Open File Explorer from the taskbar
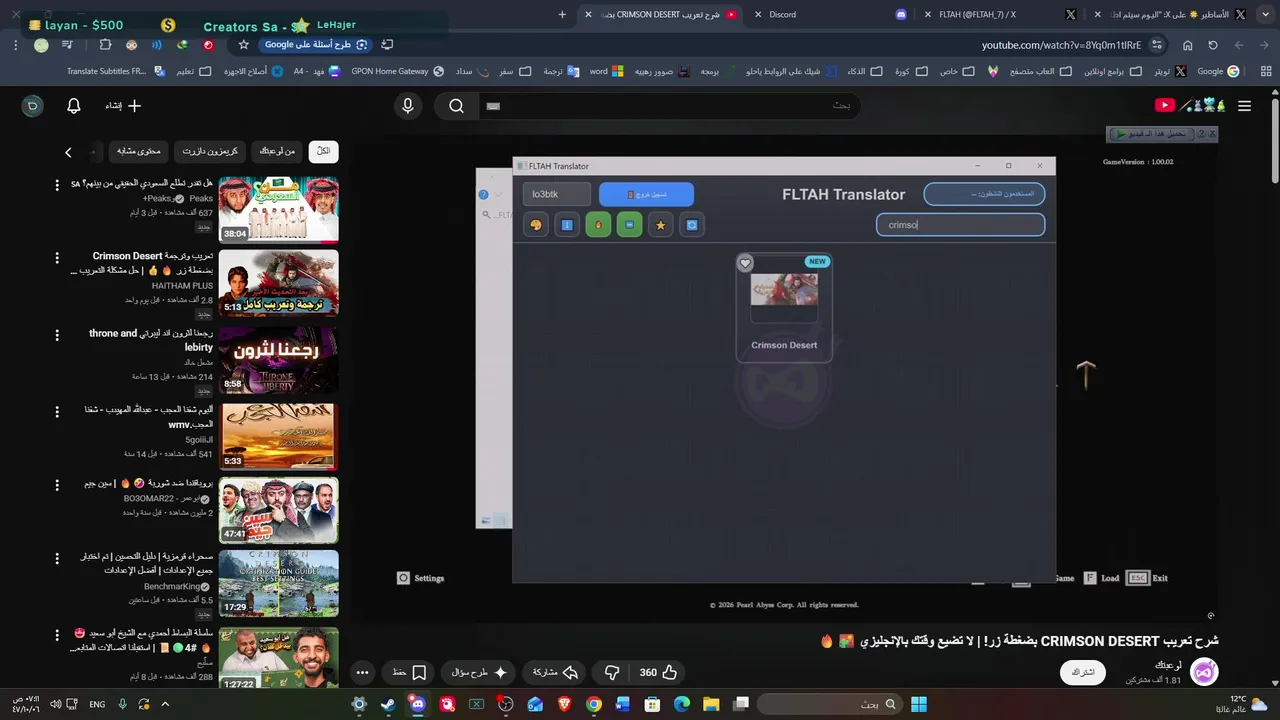Viewport: 1280px width, 720px height. pyautogui.click(x=711, y=704)
